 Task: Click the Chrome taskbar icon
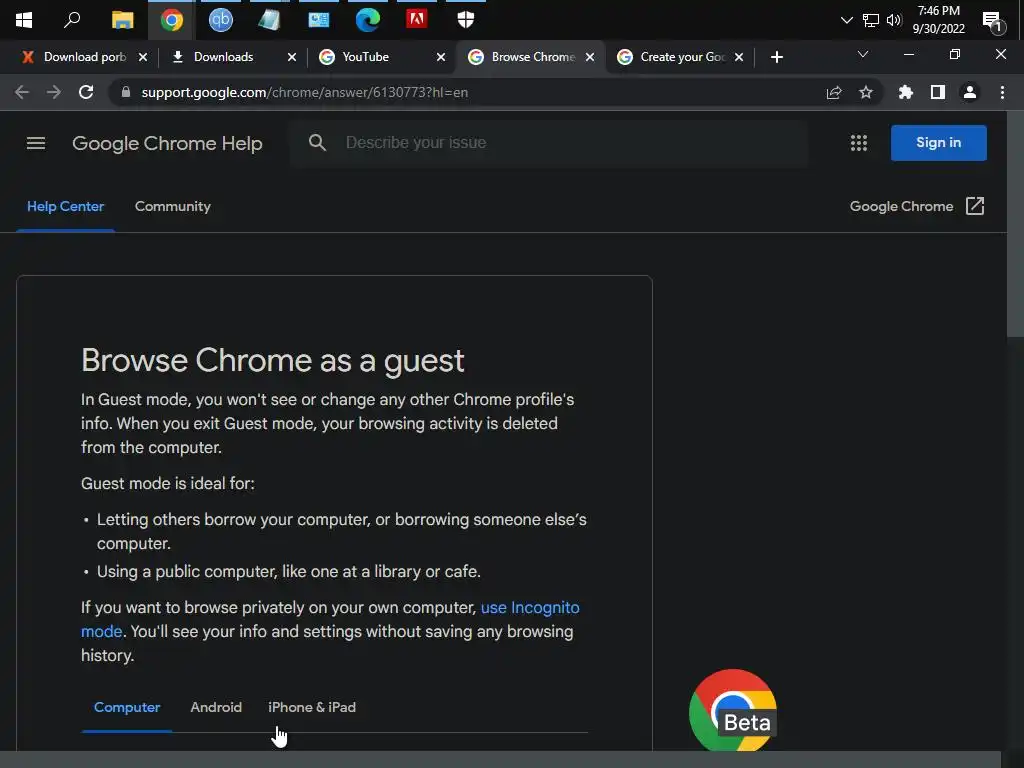172,20
